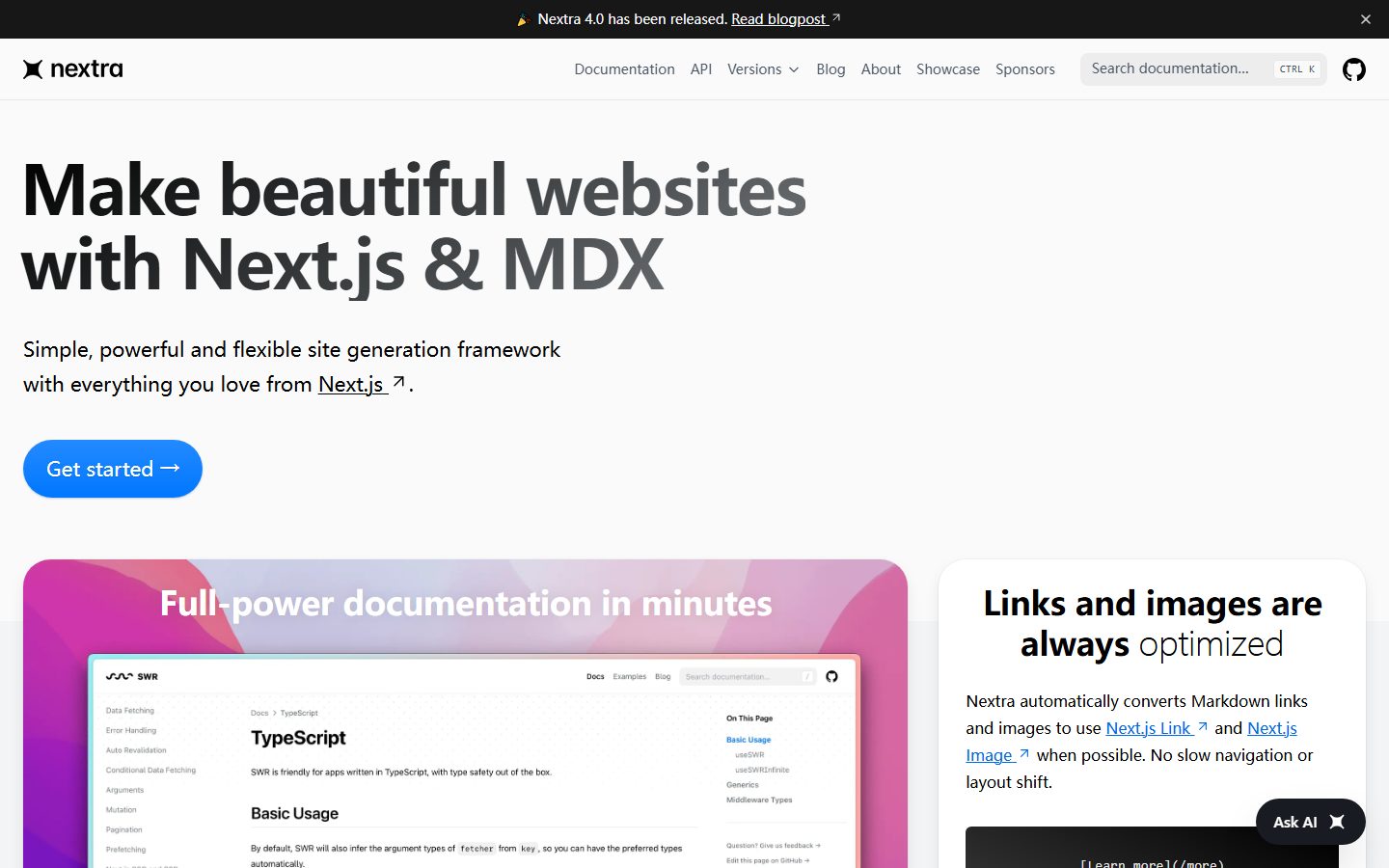Follow the Read blogpost link in banner
The height and width of the screenshot is (868, 1389).
tap(786, 19)
